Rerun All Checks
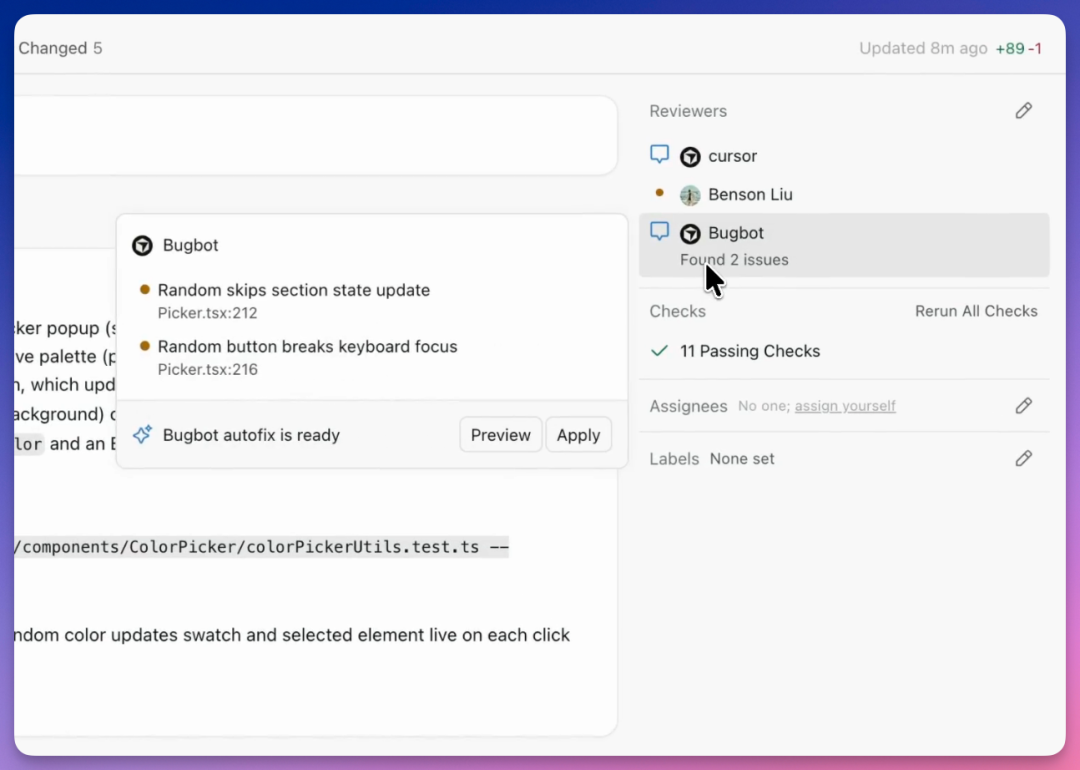 976,311
